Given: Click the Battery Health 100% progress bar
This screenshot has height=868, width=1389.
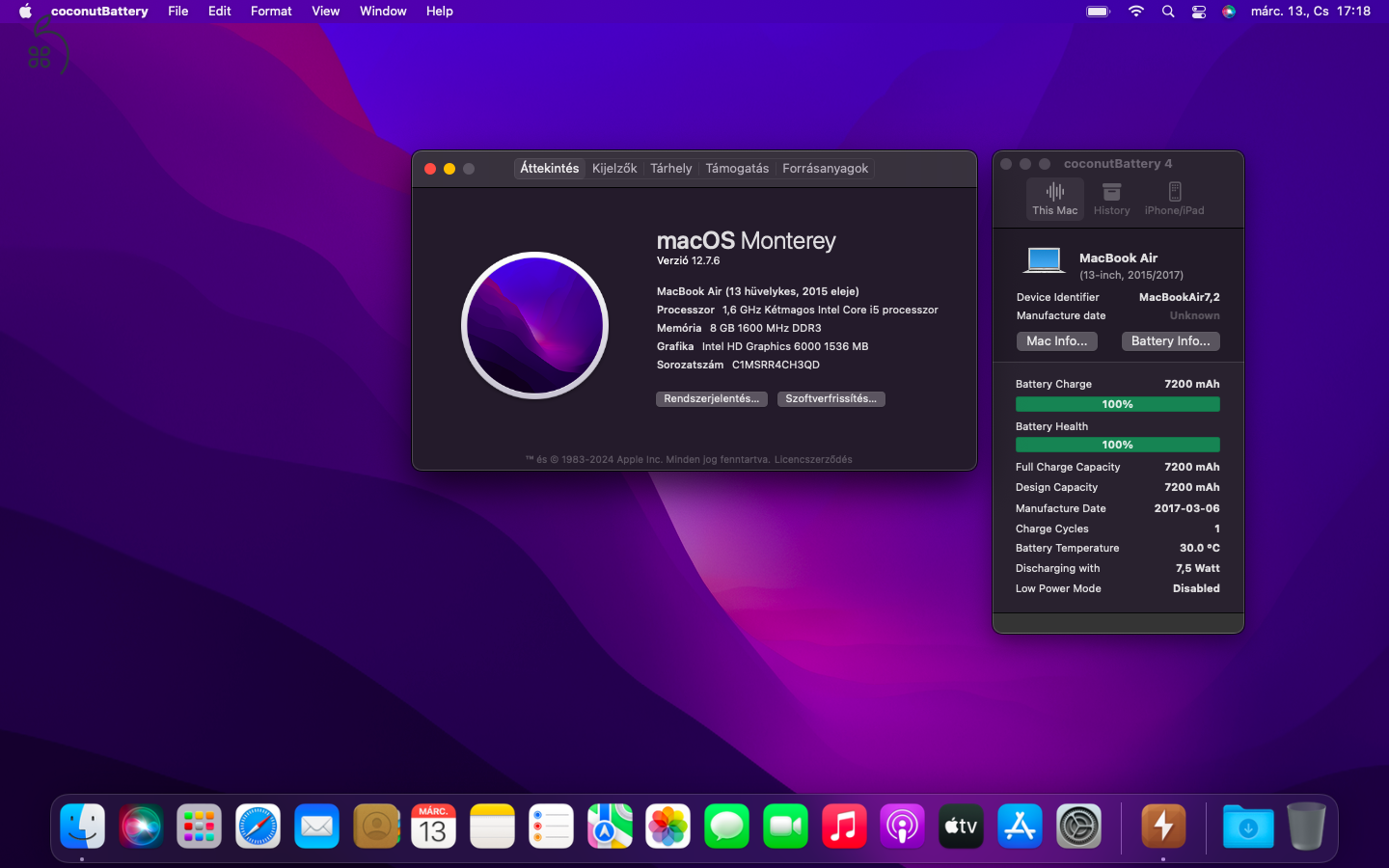Looking at the screenshot, I should 1118,445.
